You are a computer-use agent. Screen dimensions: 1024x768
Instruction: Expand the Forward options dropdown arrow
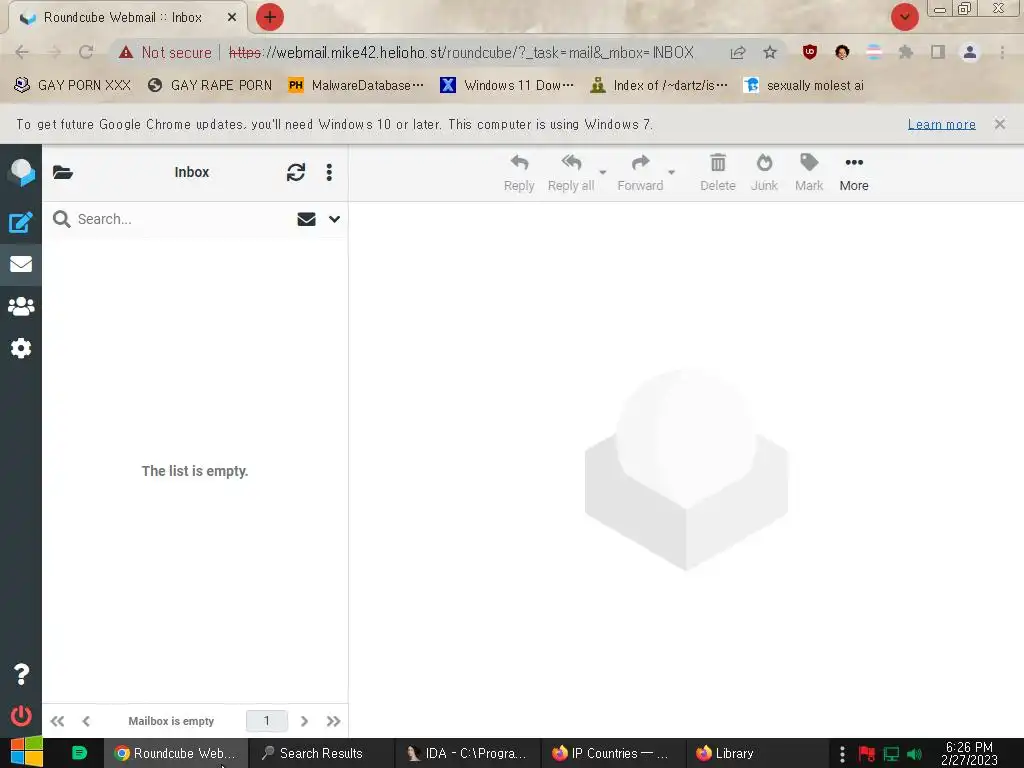tap(671, 172)
